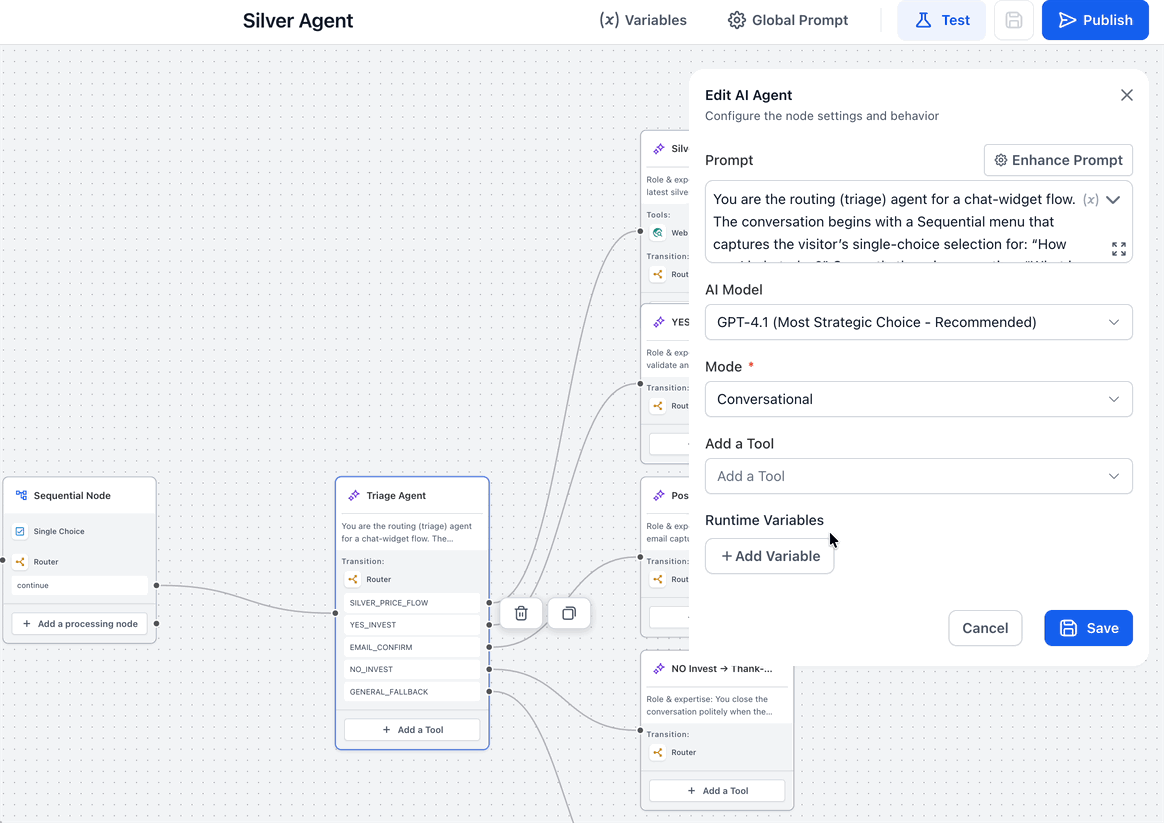Add a new runtime variable
This screenshot has width=1164, height=823.
(x=770, y=556)
